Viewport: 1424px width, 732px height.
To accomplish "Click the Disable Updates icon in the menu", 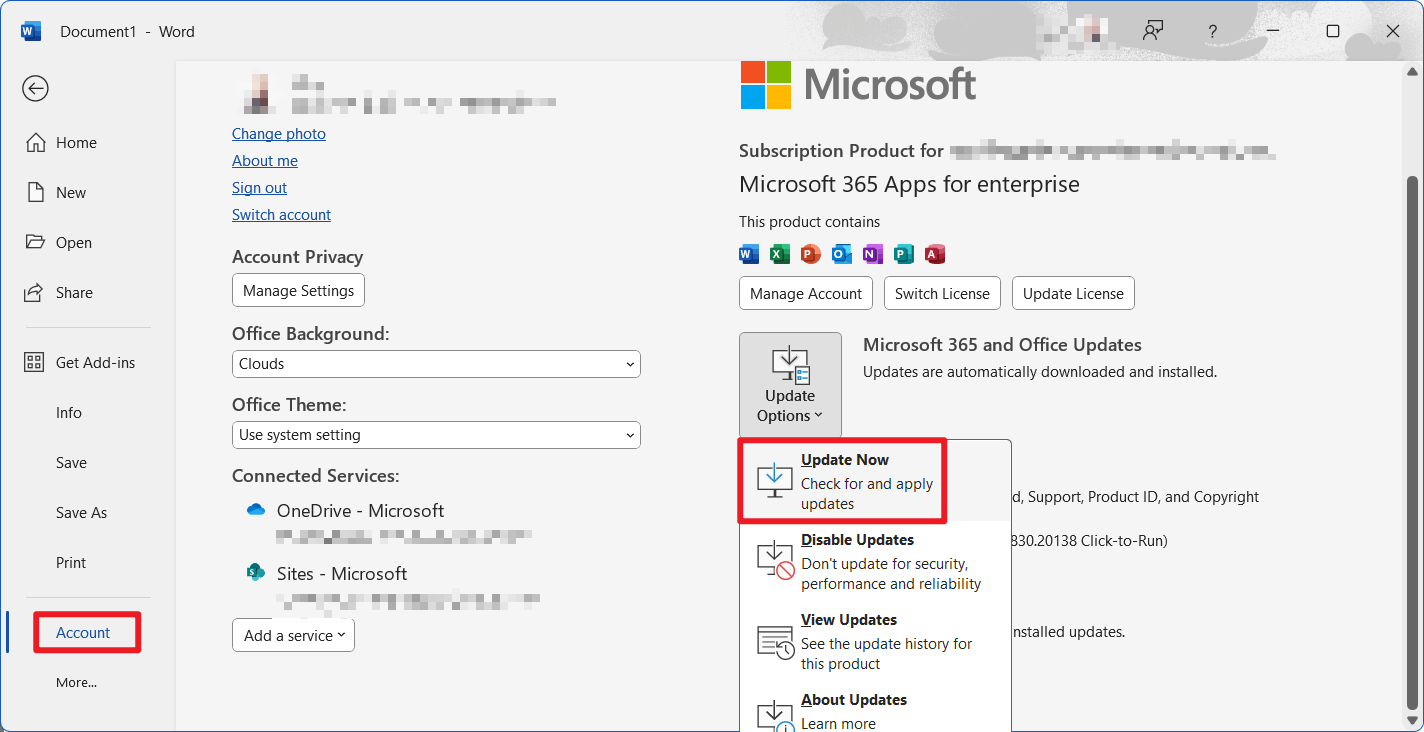I will (775, 561).
